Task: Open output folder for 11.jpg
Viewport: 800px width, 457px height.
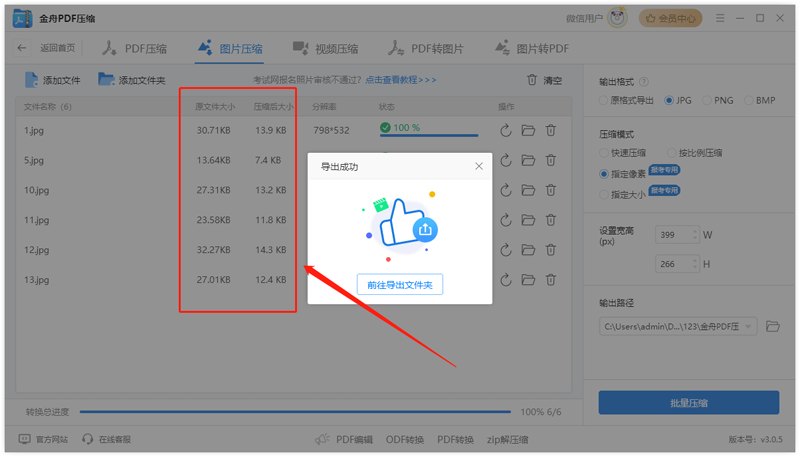Action: [528, 220]
